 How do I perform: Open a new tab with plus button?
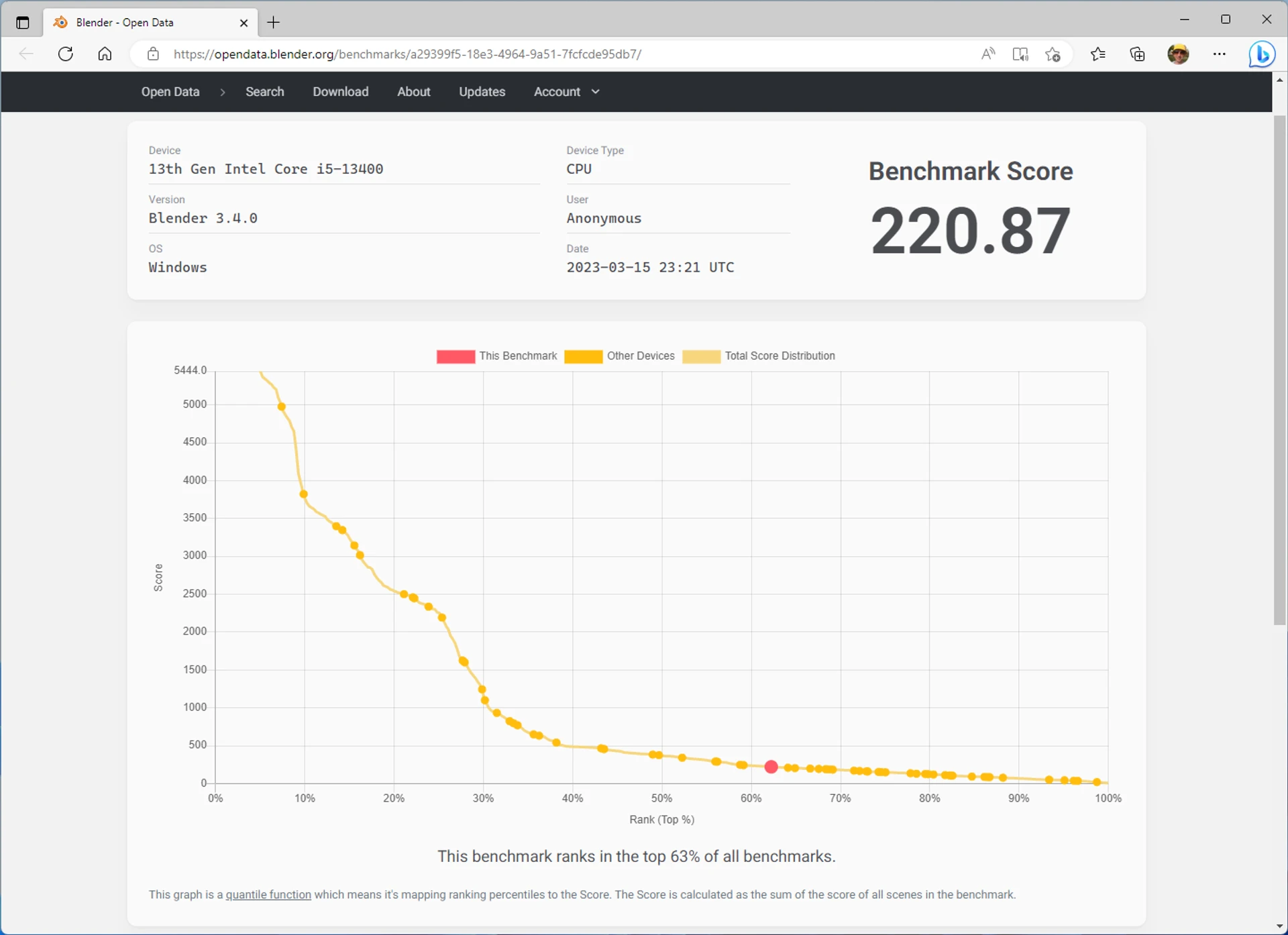[274, 23]
